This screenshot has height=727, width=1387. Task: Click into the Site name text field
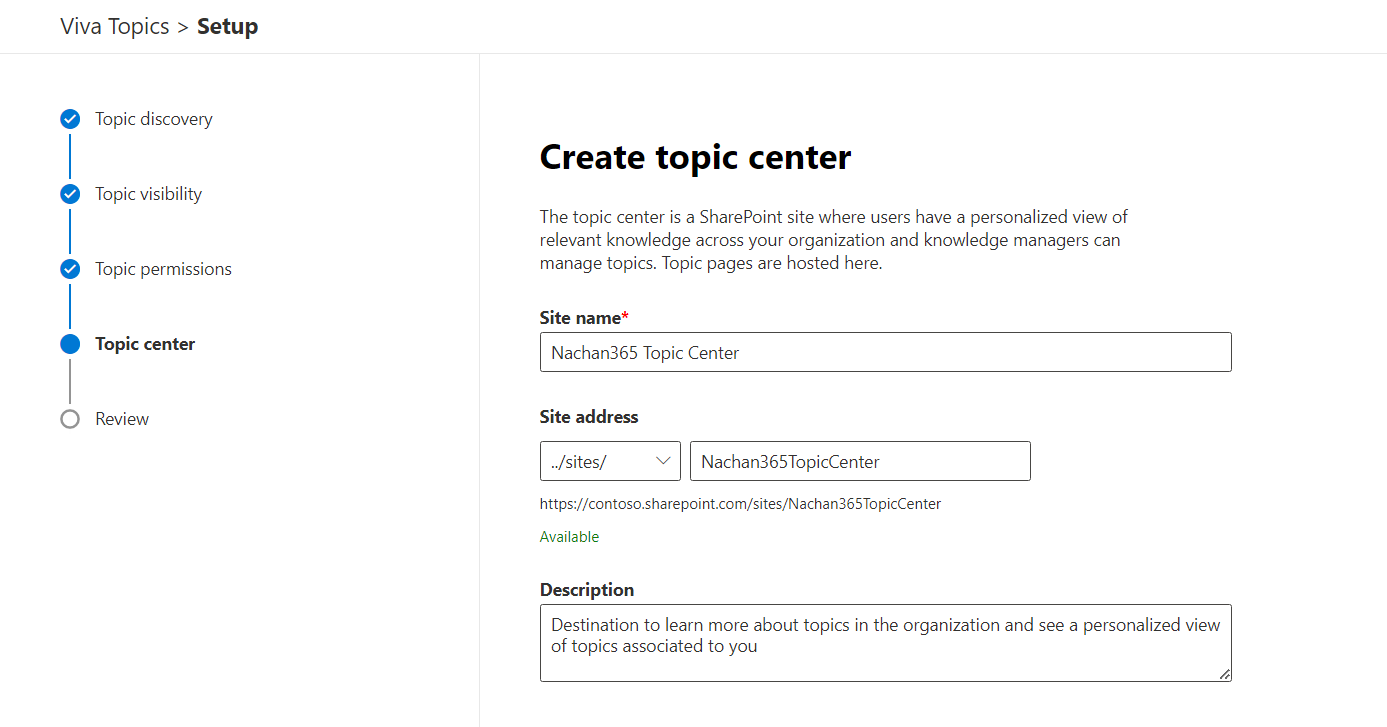(885, 352)
